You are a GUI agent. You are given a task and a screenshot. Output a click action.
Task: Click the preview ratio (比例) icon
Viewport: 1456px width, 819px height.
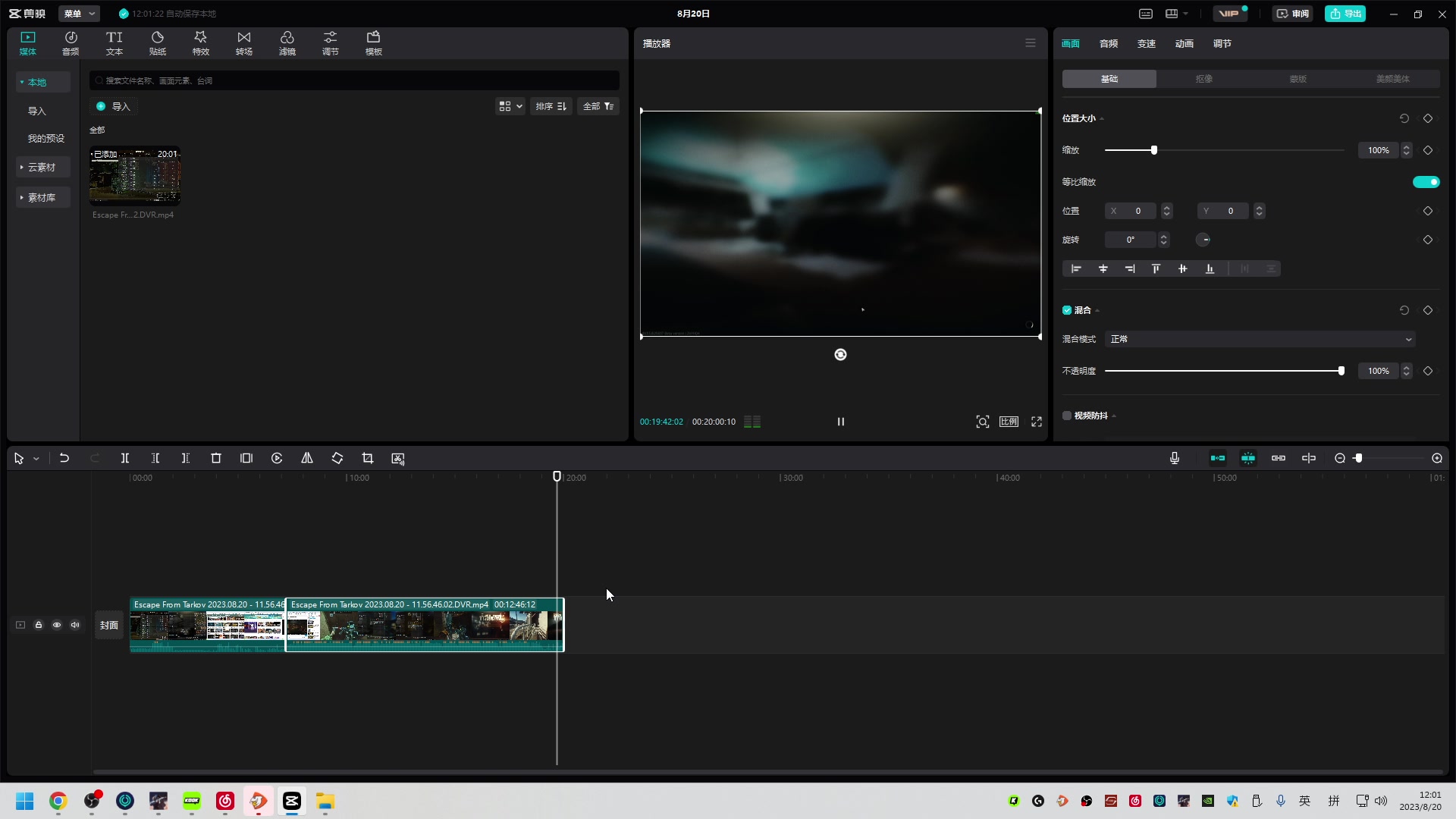tap(1009, 422)
